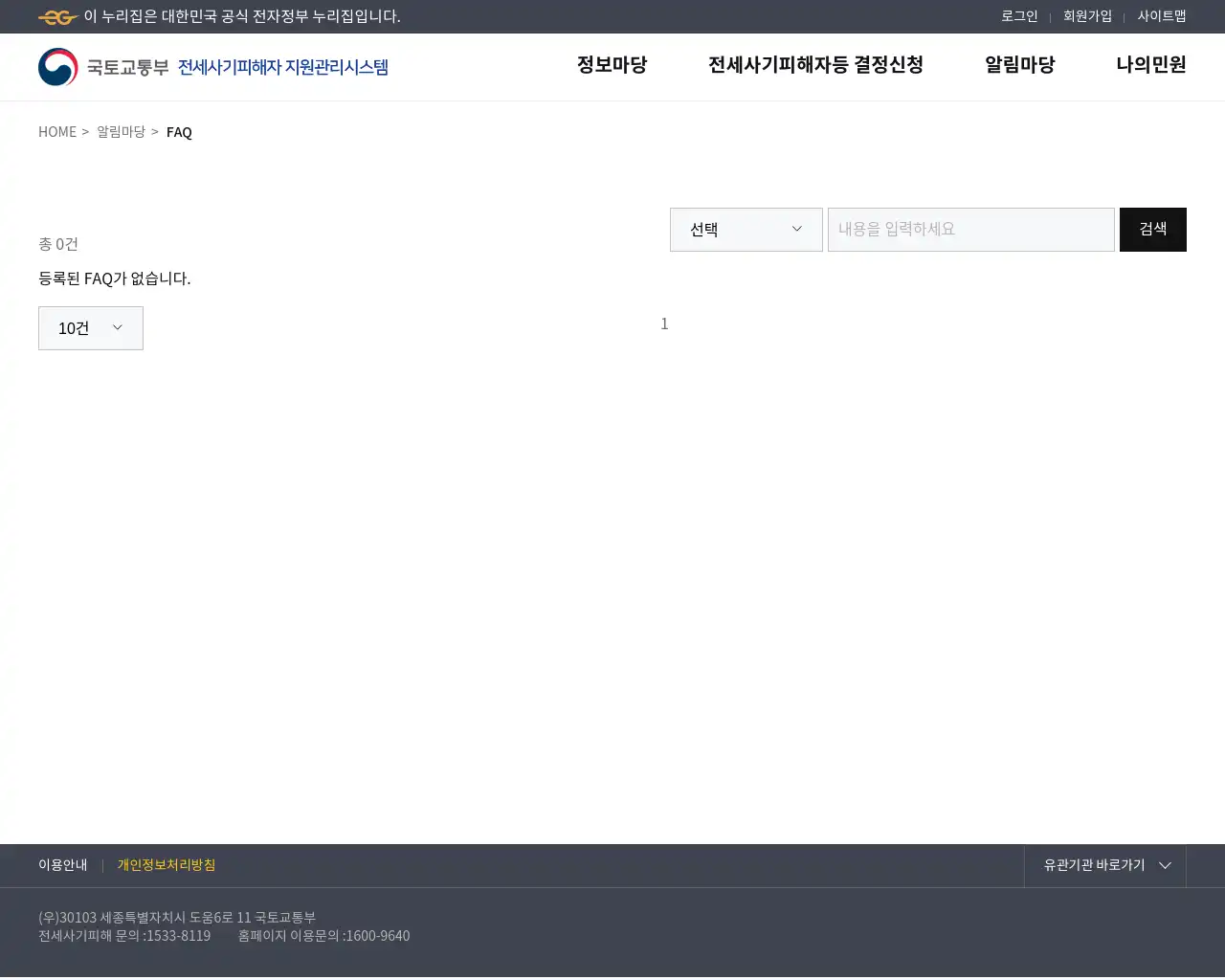Expand the 선택 search category dropdown

pos(746,230)
